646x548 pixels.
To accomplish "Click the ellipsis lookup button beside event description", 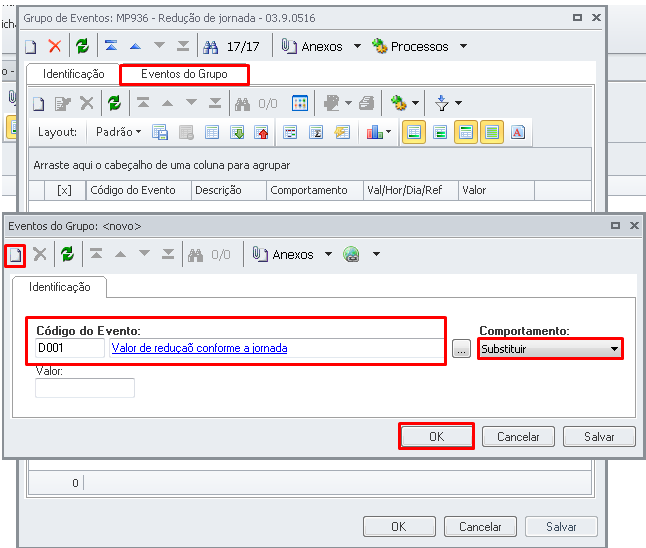I will pos(461,349).
